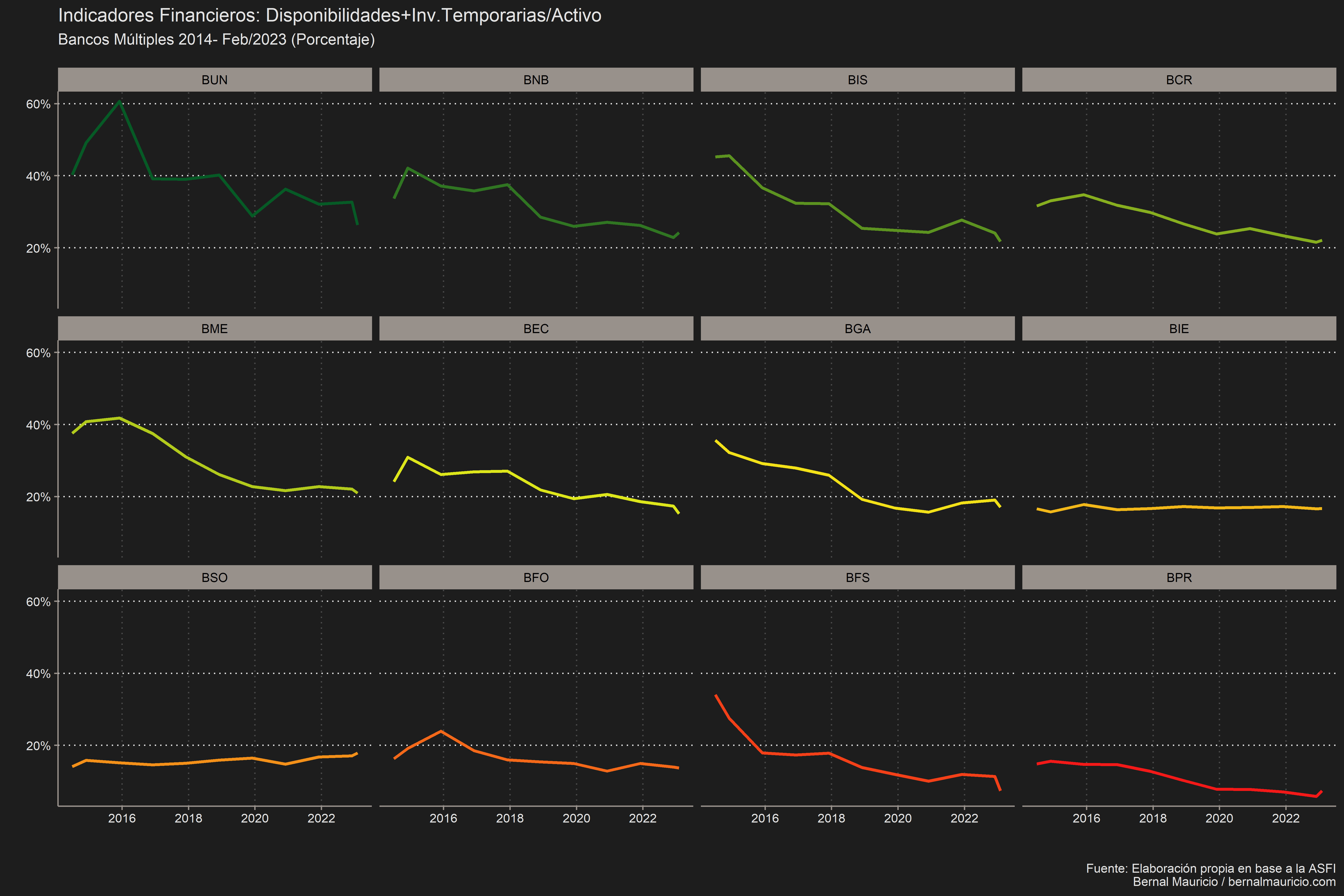
Task: Select the 2016 tick label under BFO
Action: tap(444, 818)
